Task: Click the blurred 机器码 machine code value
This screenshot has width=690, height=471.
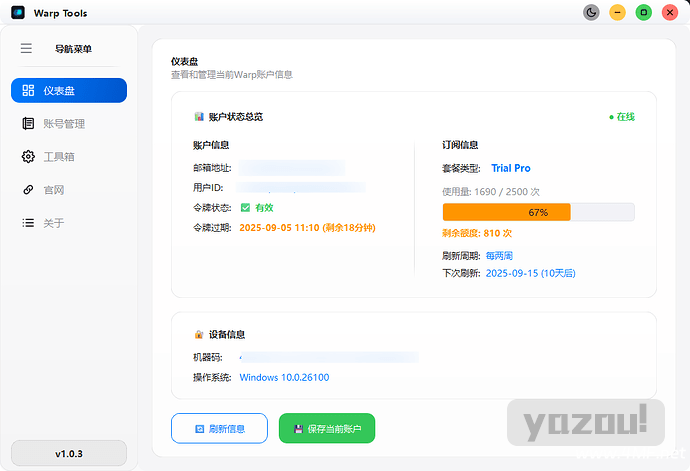Action: point(329,357)
